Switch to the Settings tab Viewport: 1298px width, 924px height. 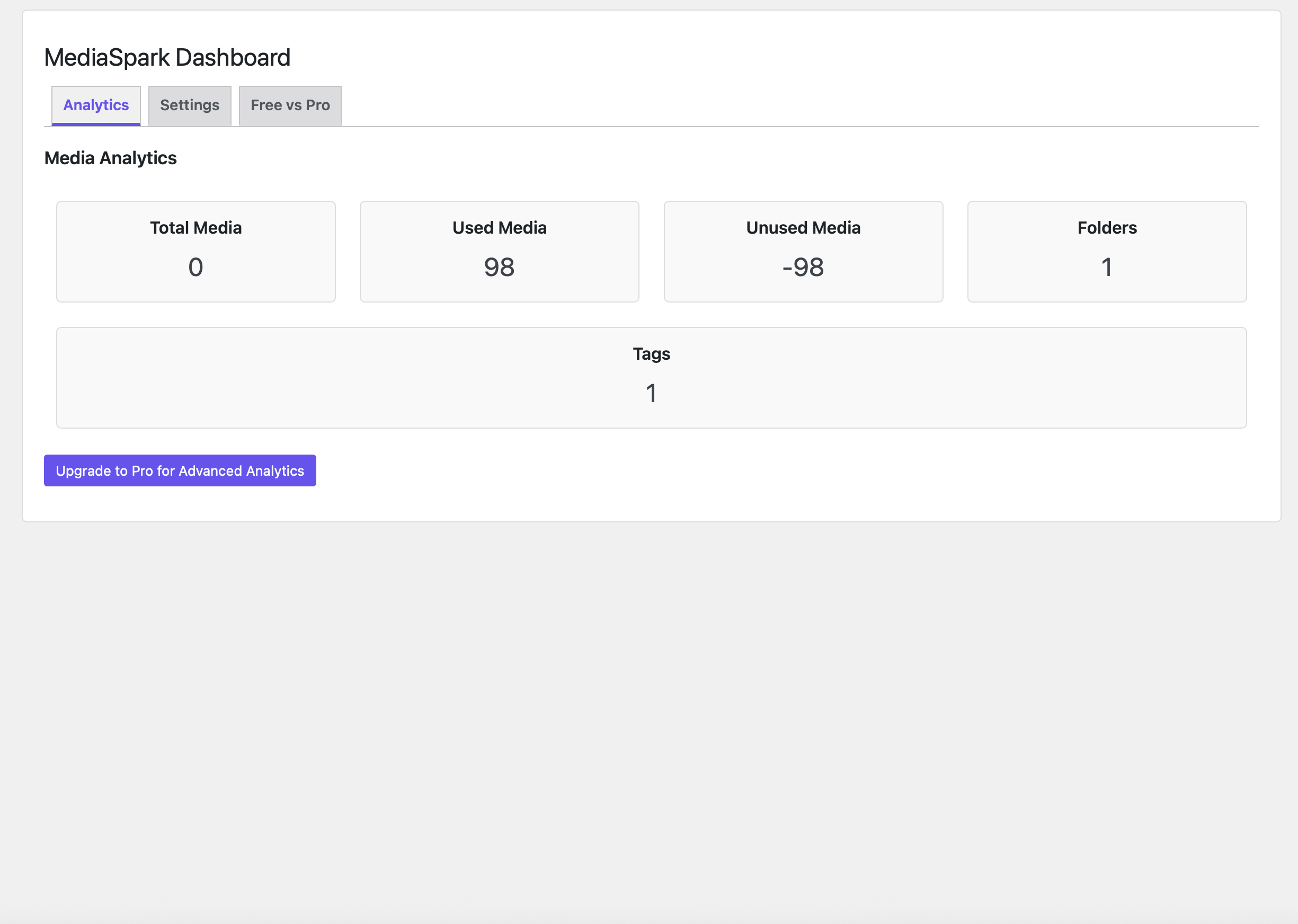tap(190, 105)
